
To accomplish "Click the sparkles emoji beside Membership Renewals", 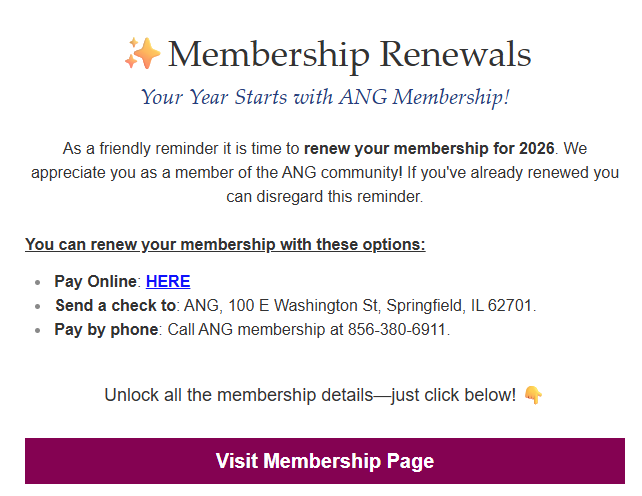I will pyautogui.click(x=142, y=54).
